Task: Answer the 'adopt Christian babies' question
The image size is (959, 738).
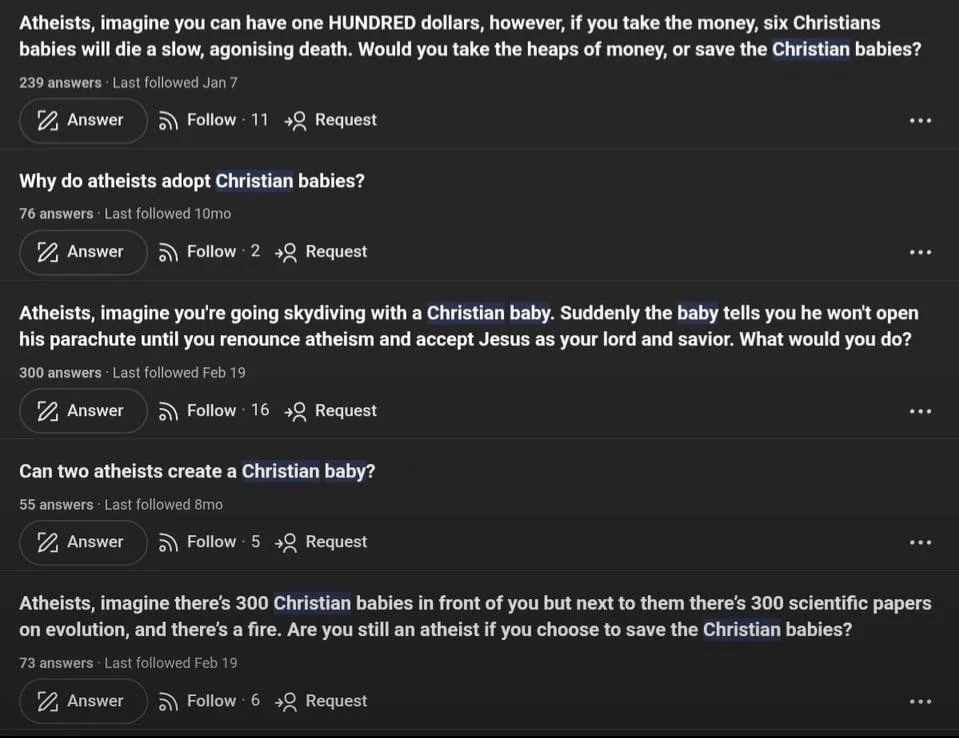Action: pyautogui.click(x=83, y=252)
